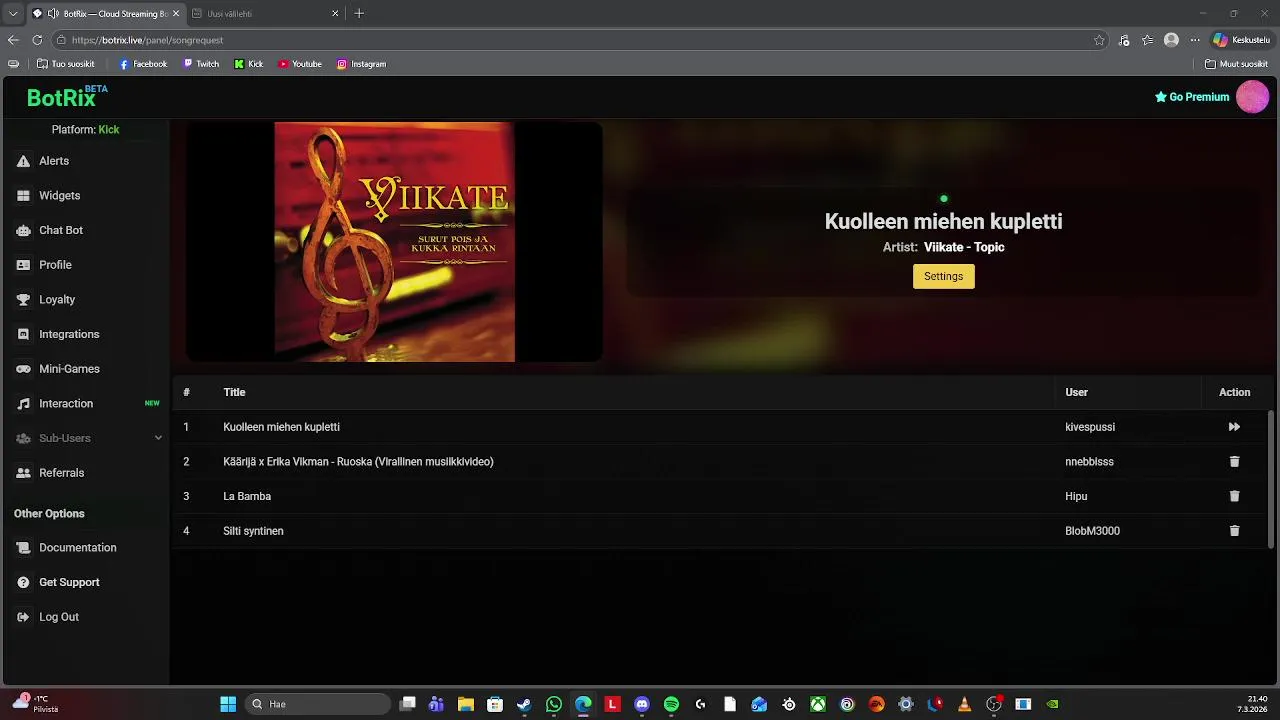This screenshot has height=720, width=1280.
Task: Remove La Bamba from the queue
Action: (1234, 496)
